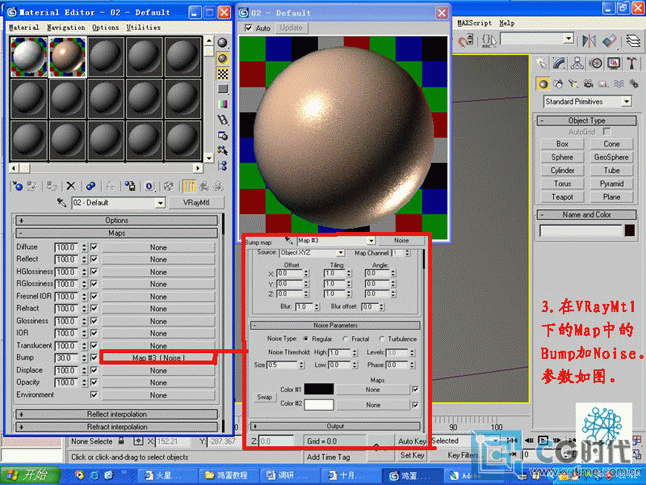
Task: Click Put to Library icon
Action: pos(130,186)
